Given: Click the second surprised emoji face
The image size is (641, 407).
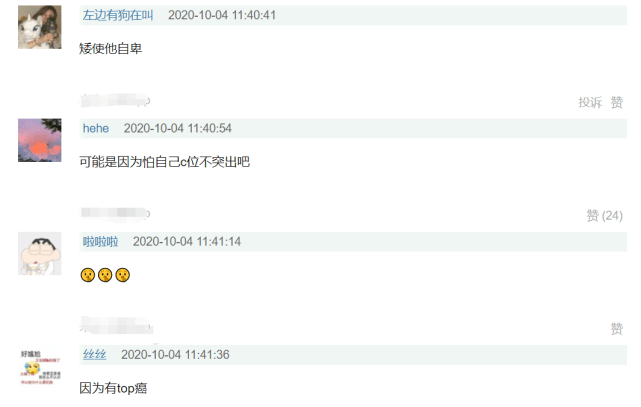Looking at the screenshot, I should (105, 275).
